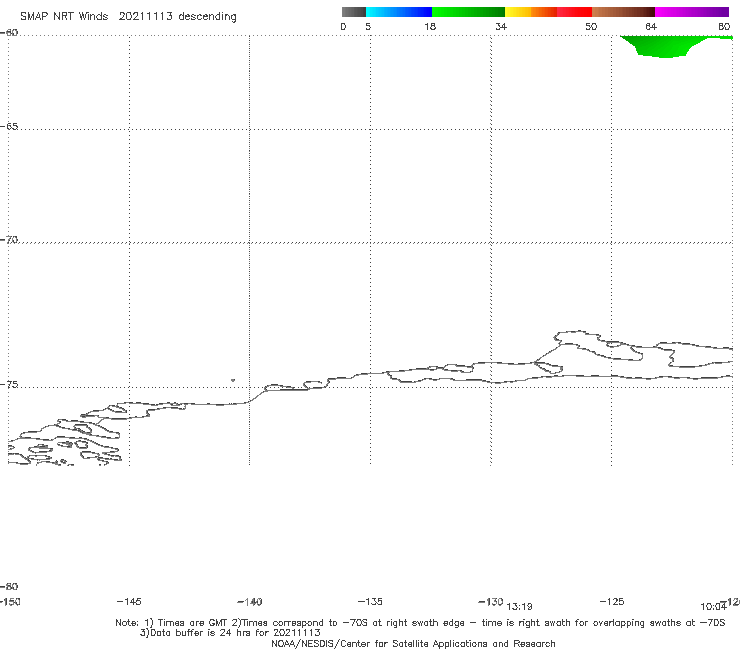Pick the green 18–34 segment of the color bar
The width and height of the screenshot is (740, 650).
(468, 12)
